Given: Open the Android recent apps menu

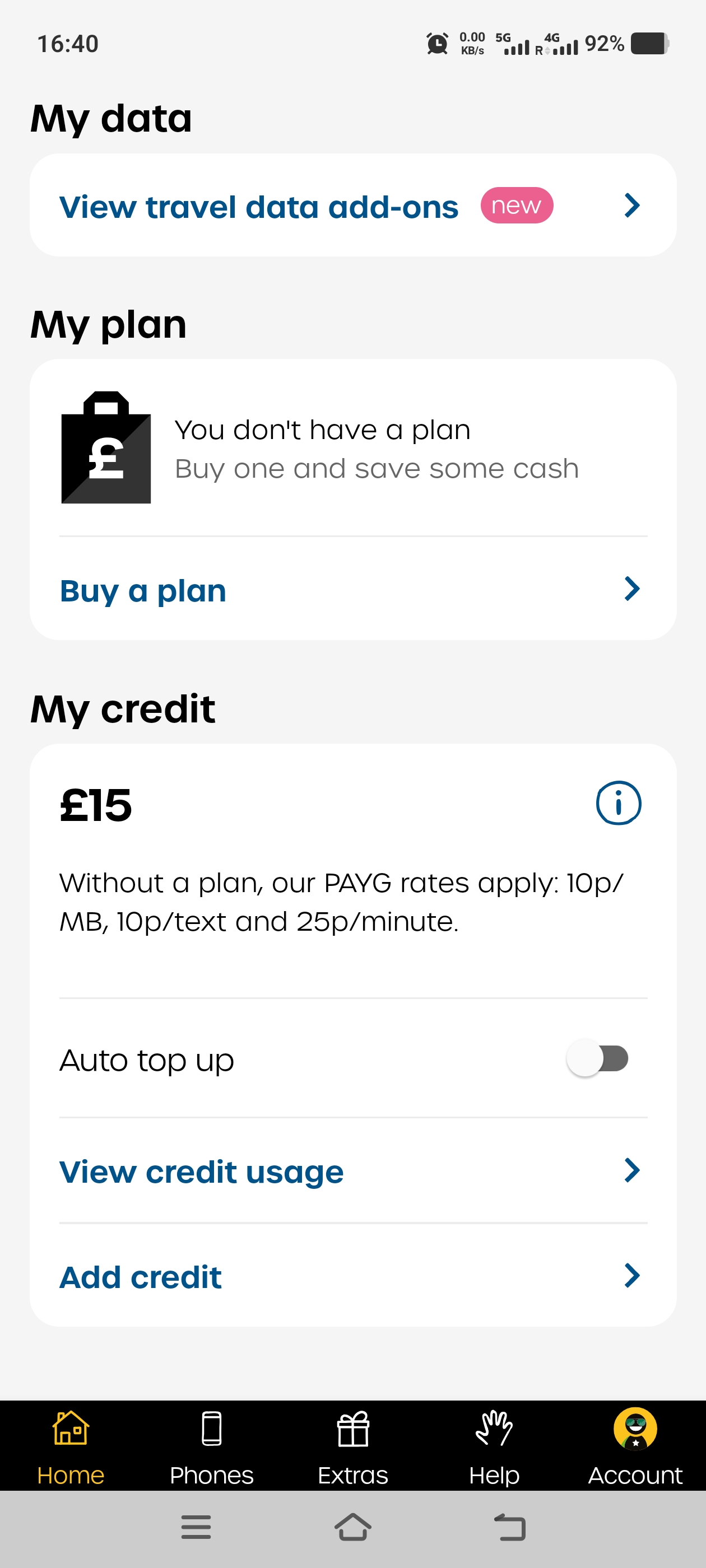Looking at the screenshot, I should (196, 1527).
